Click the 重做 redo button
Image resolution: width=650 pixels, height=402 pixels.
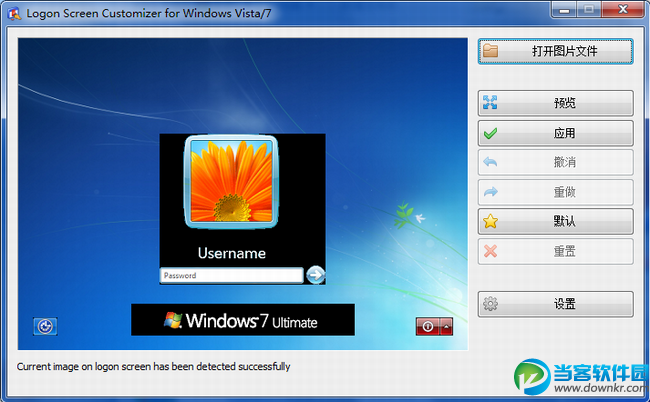point(555,192)
